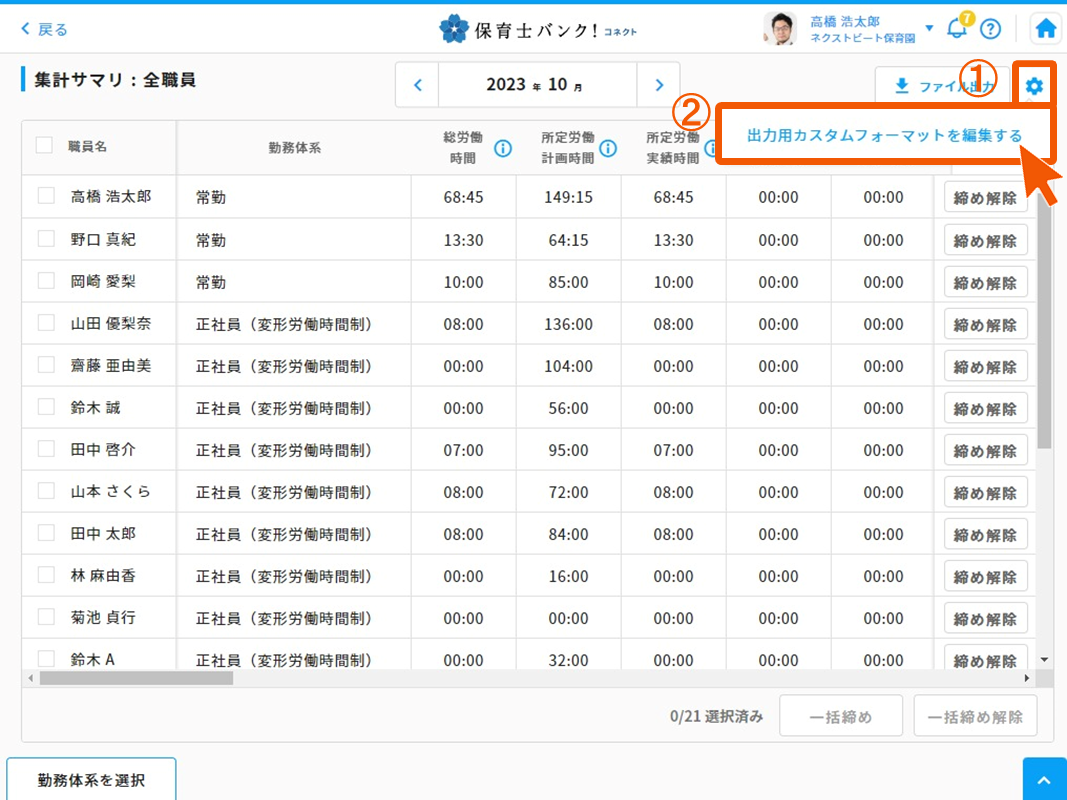Go to next month arrow
This screenshot has width=1067, height=800.
(x=658, y=85)
